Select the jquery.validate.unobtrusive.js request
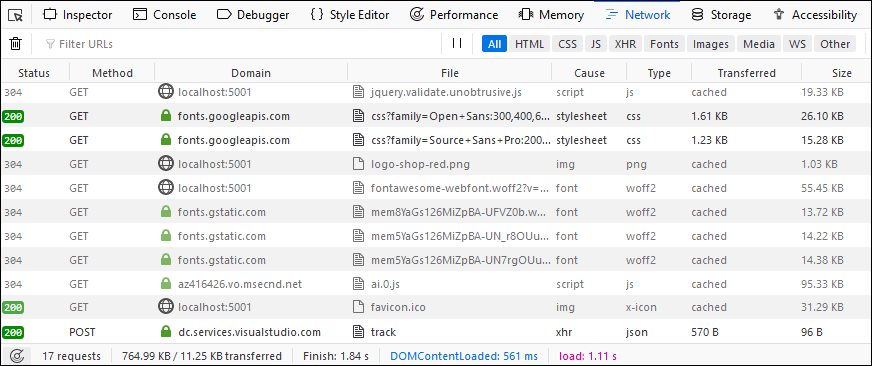Screen dimensions: 872x366 436,92
